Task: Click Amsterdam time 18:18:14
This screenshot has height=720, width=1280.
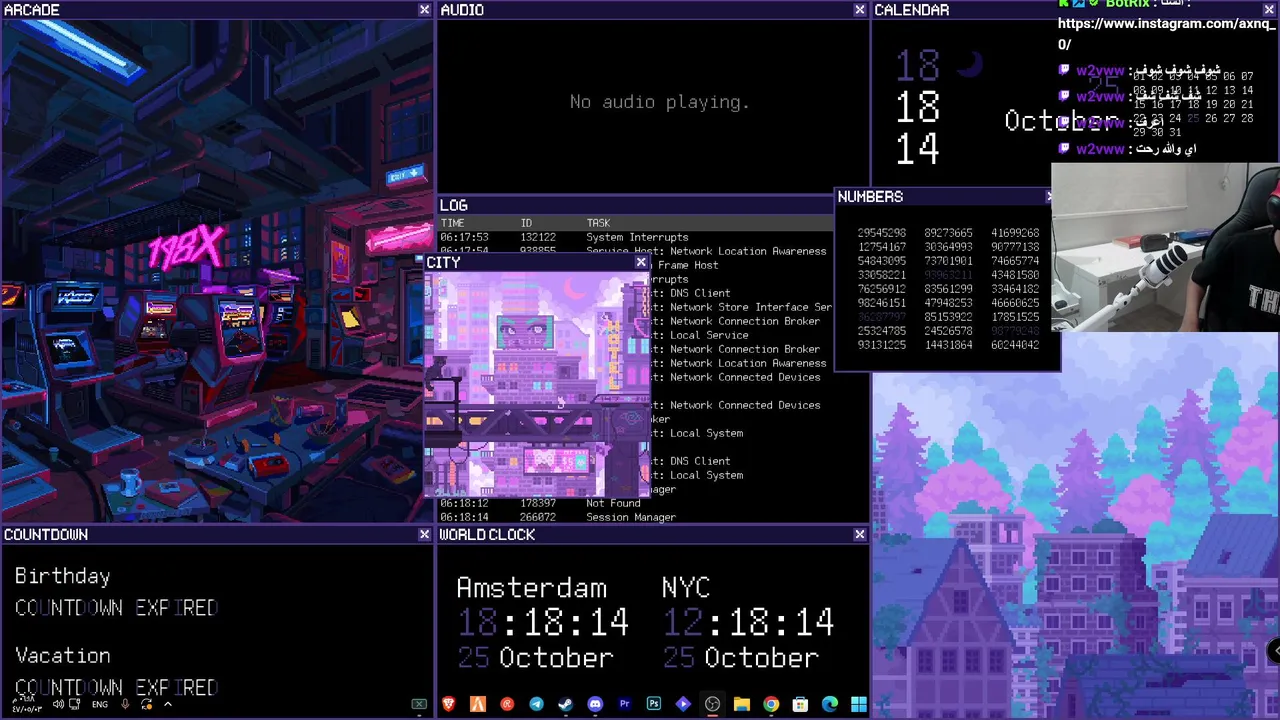Action: (543, 623)
